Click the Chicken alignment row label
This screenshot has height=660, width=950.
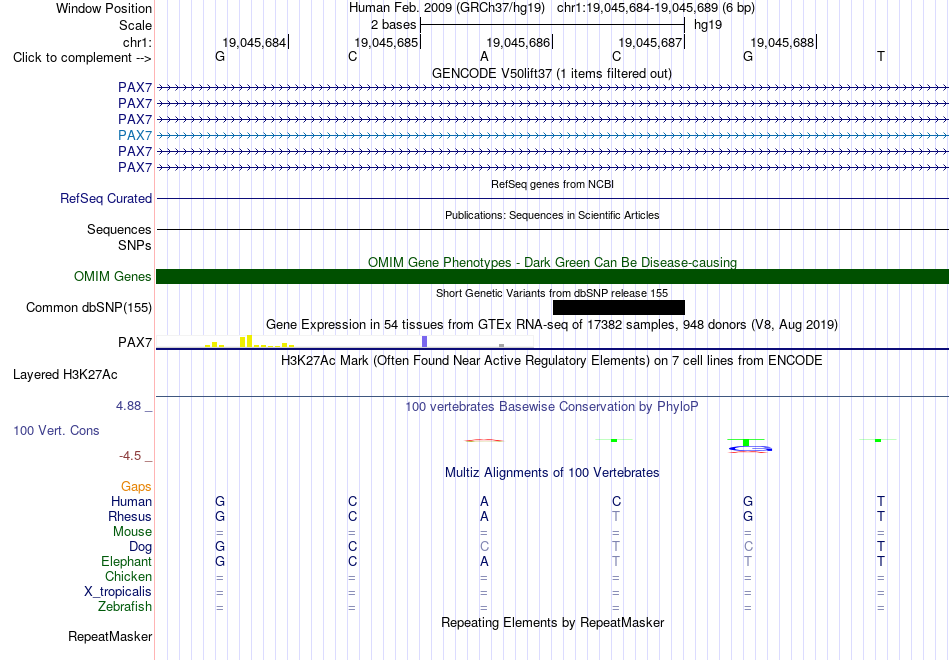[128, 576]
